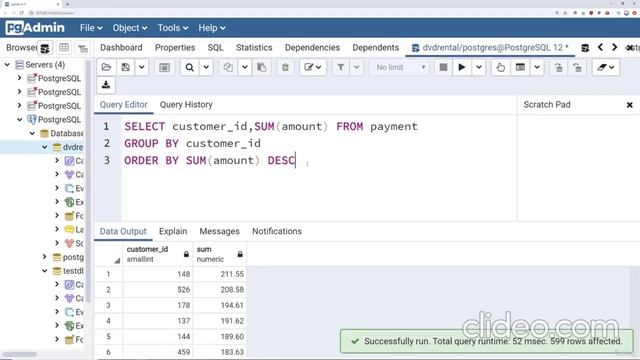Viewport: 640px width, 360px height.
Task: Select the dvdrental/postgres@PostgreSQL 12 tab
Action: 490,47
